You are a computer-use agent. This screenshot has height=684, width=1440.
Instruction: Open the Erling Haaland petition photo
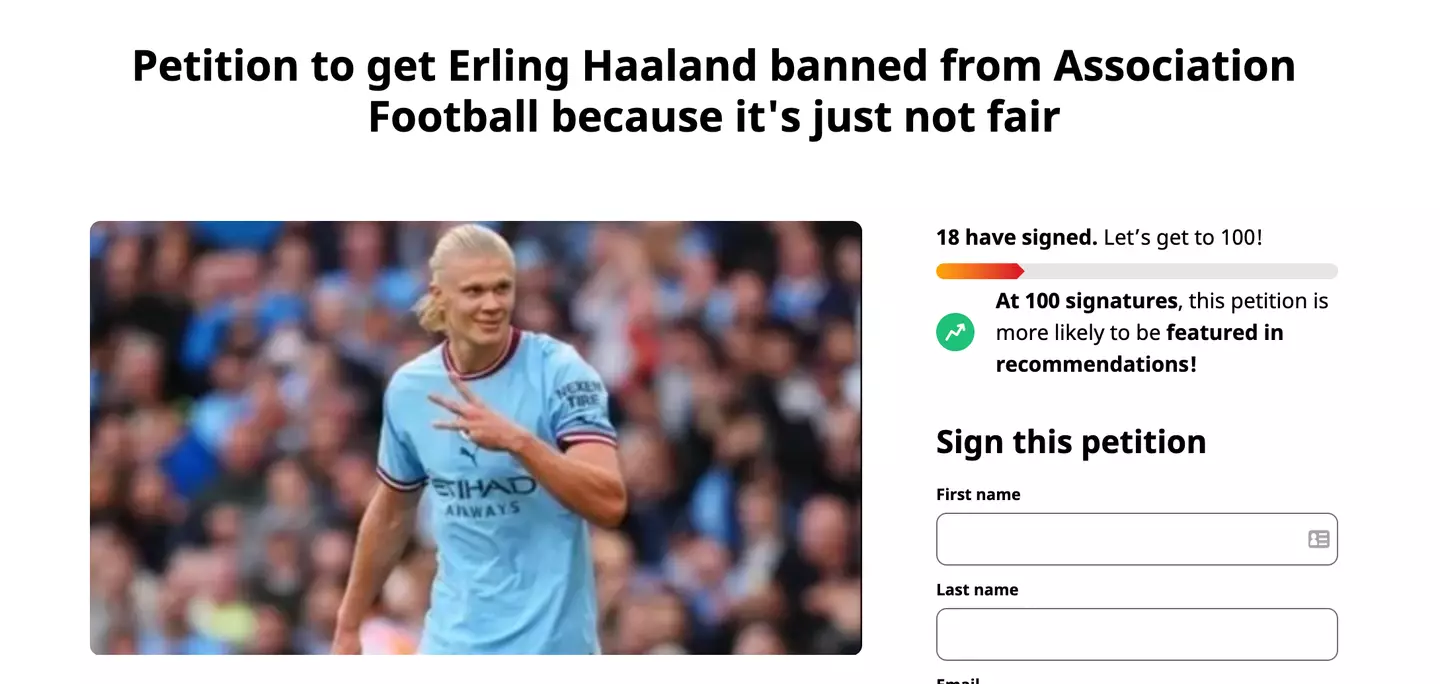476,438
